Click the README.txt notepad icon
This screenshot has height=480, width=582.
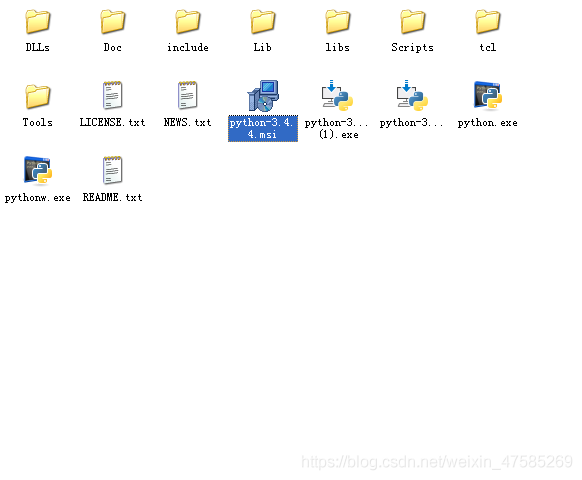[112, 170]
